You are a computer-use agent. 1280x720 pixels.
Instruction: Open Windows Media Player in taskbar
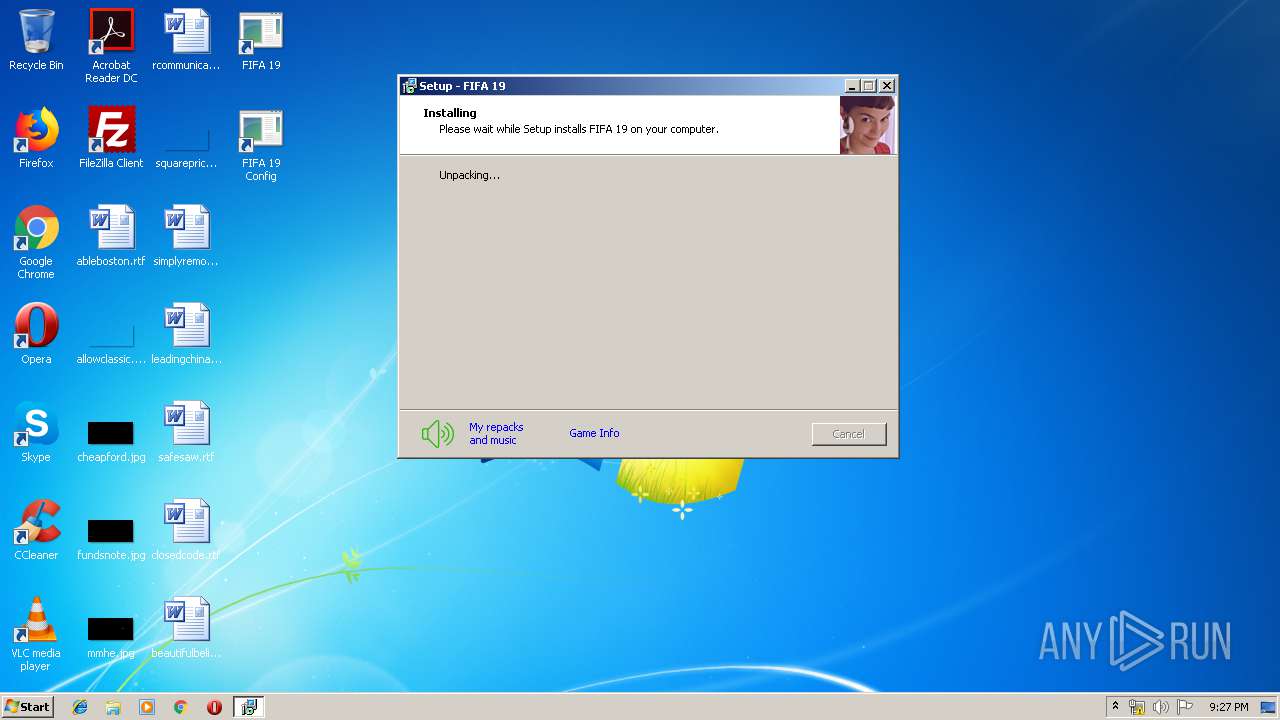[147, 707]
